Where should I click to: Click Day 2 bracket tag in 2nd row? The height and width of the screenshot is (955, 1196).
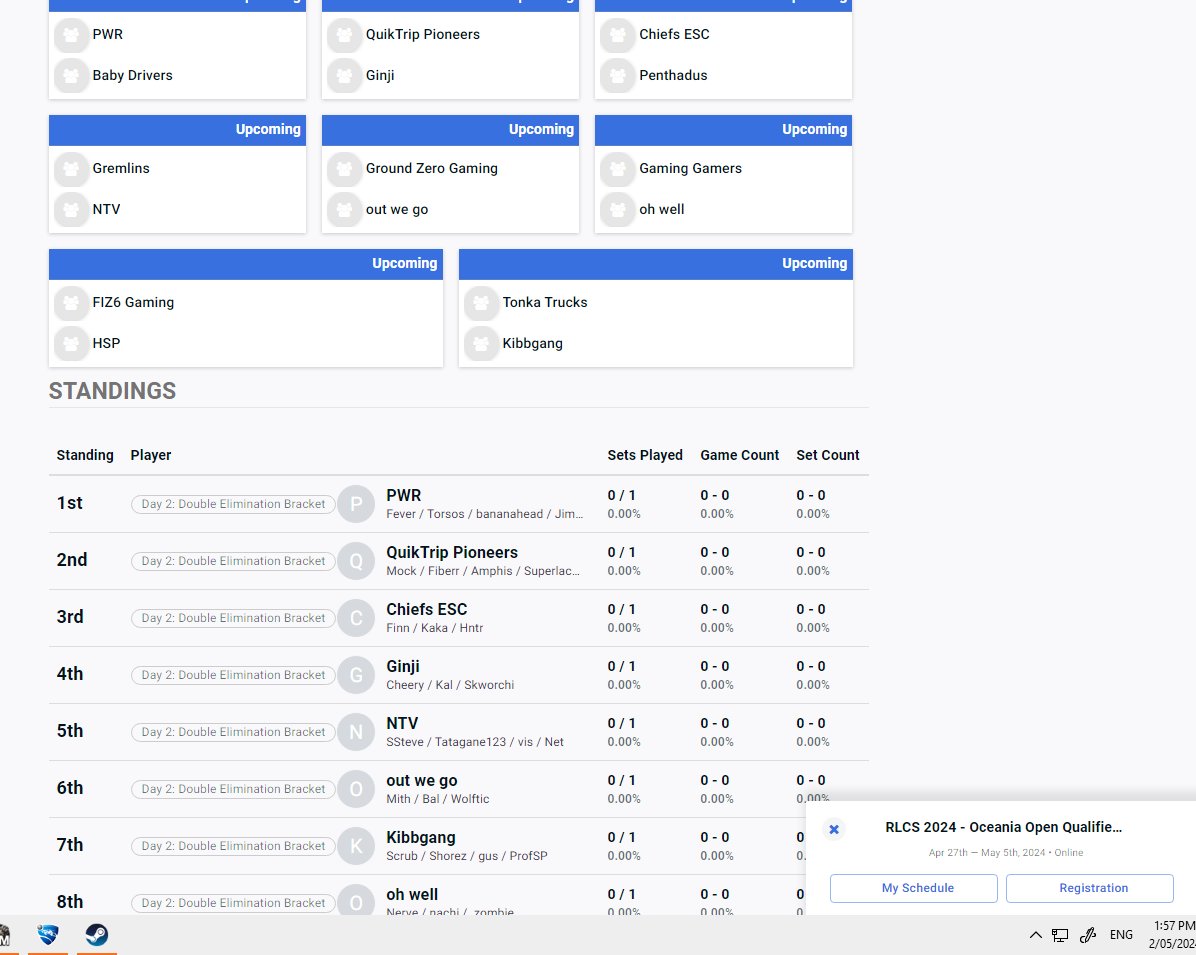pyautogui.click(x=233, y=561)
